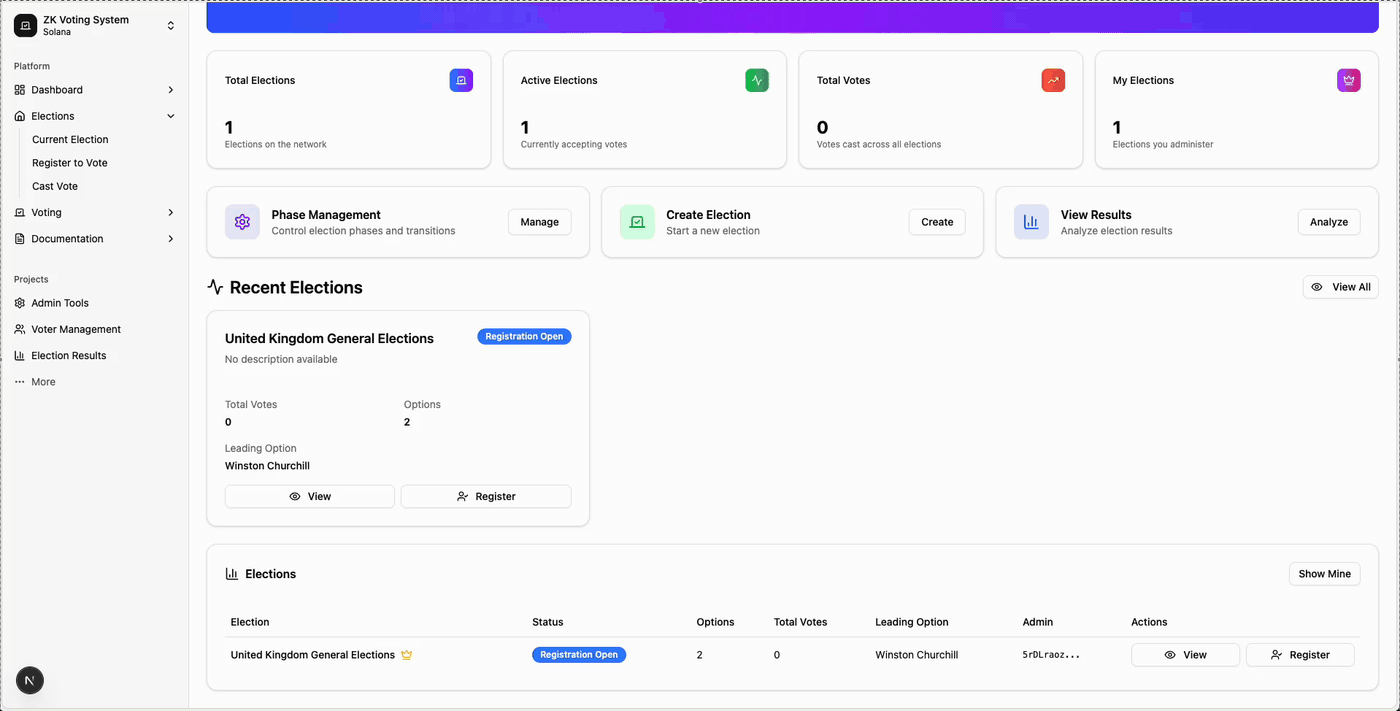This screenshot has width=1400, height=711.
Task: Click View All with eye icon
Action: pyautogui.click(x=1340, y=287)
